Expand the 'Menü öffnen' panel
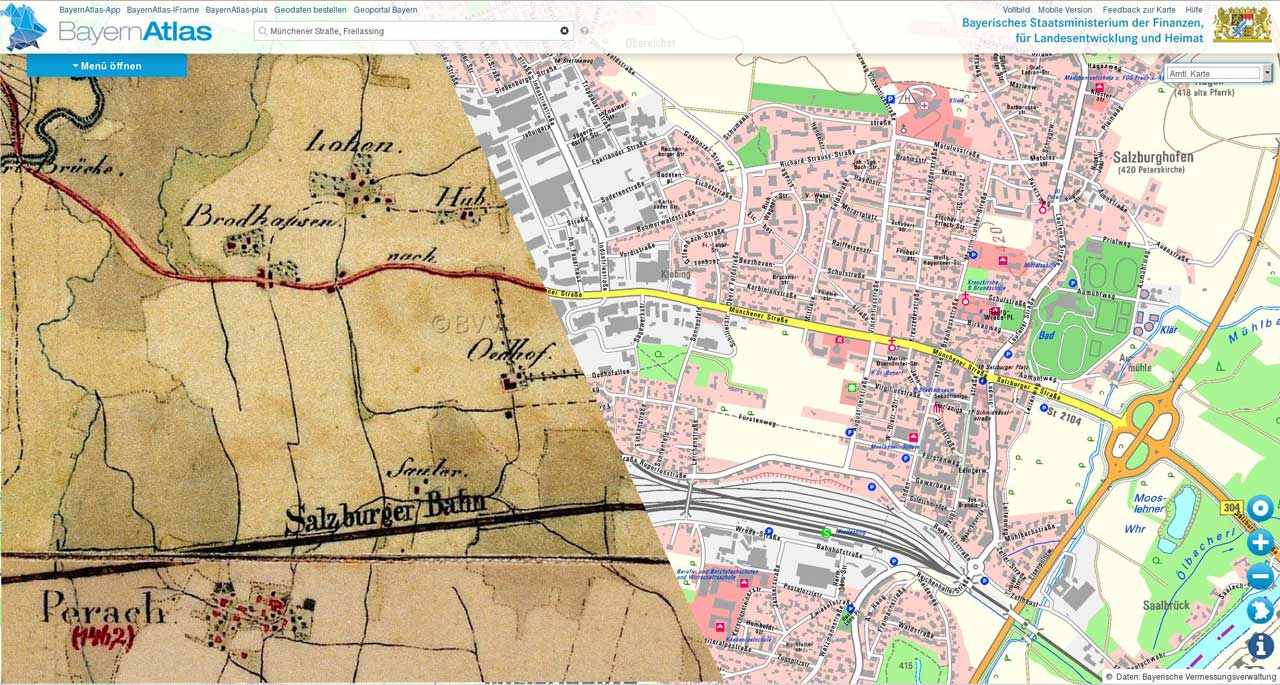Image resolution: width=1280 pixels, height=685 pixels. (106, 66)
